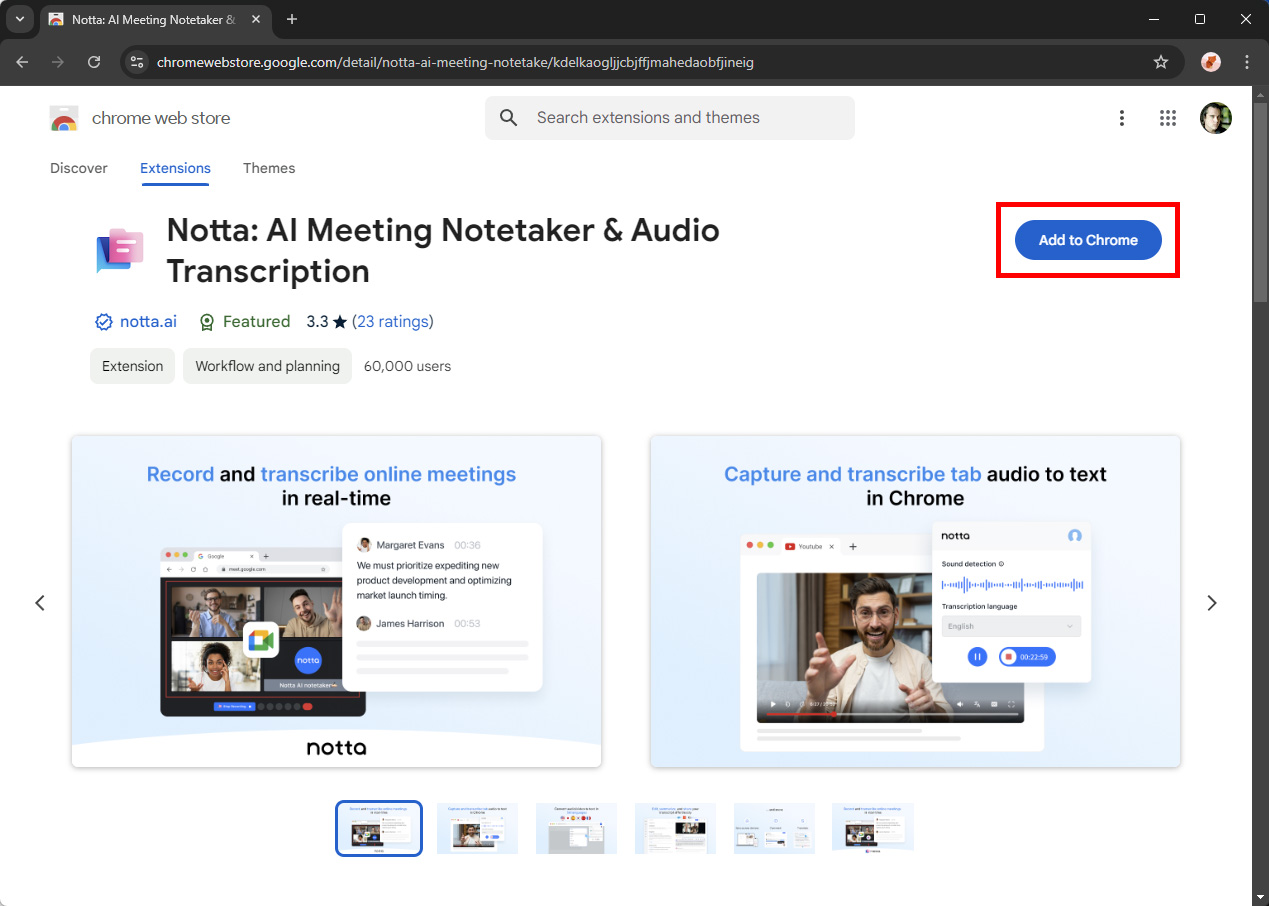Open a new browser tab
The width and height of the screenshot is (1269, 906).
[292, 19]
